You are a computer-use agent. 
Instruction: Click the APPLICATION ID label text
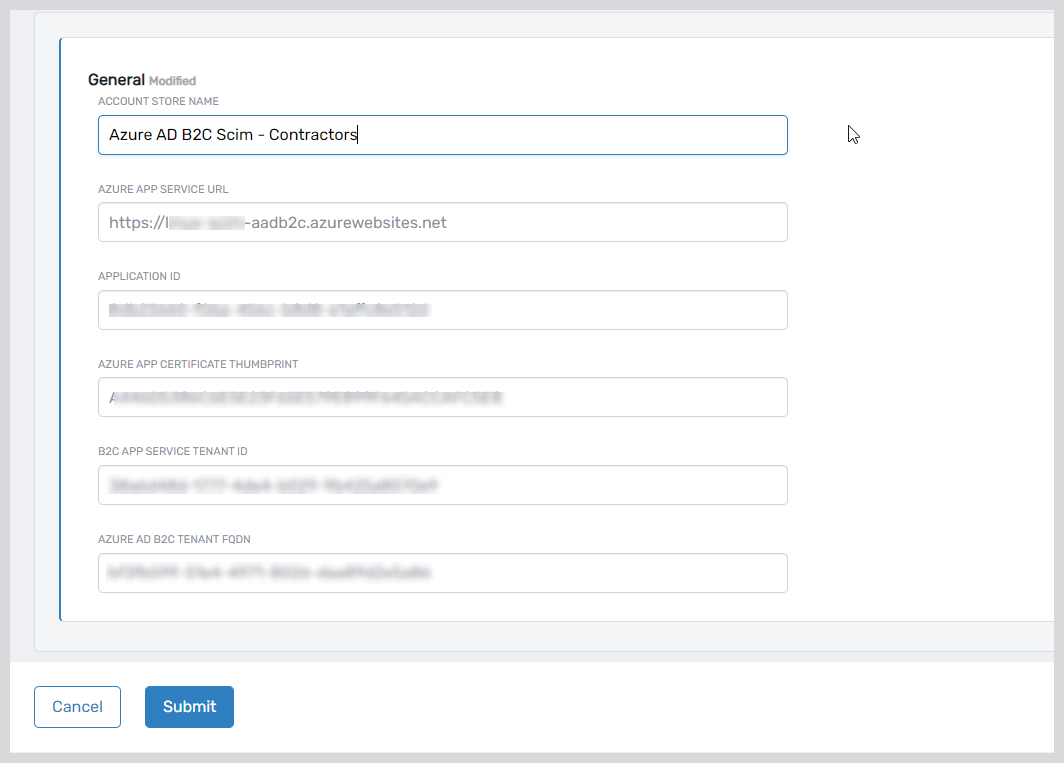pyautogui.click(x=139, y=276)
